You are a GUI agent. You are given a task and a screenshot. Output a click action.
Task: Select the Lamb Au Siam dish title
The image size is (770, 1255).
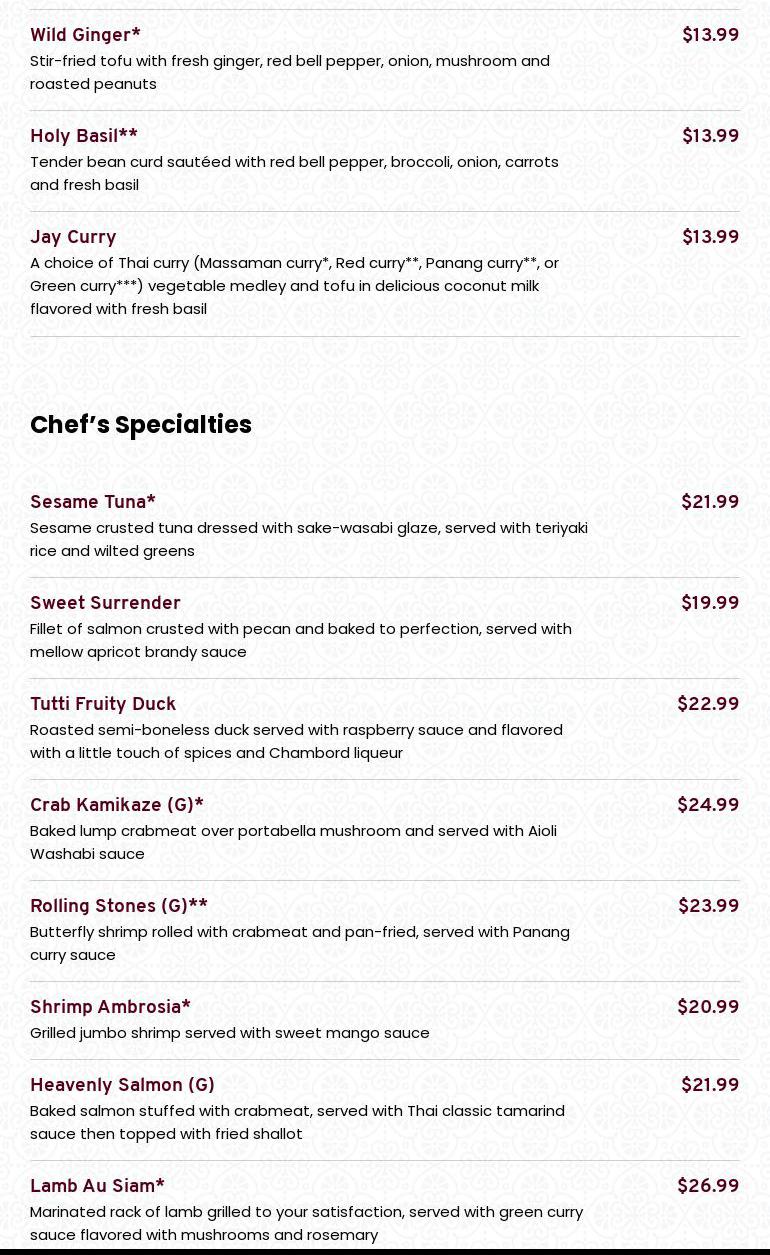click(x=97, y=1187)
